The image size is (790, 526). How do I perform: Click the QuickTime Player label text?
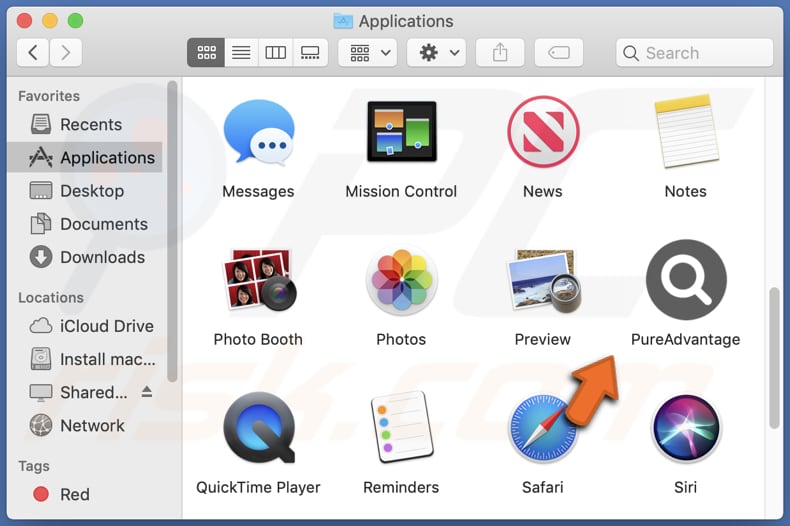[258, 487]
